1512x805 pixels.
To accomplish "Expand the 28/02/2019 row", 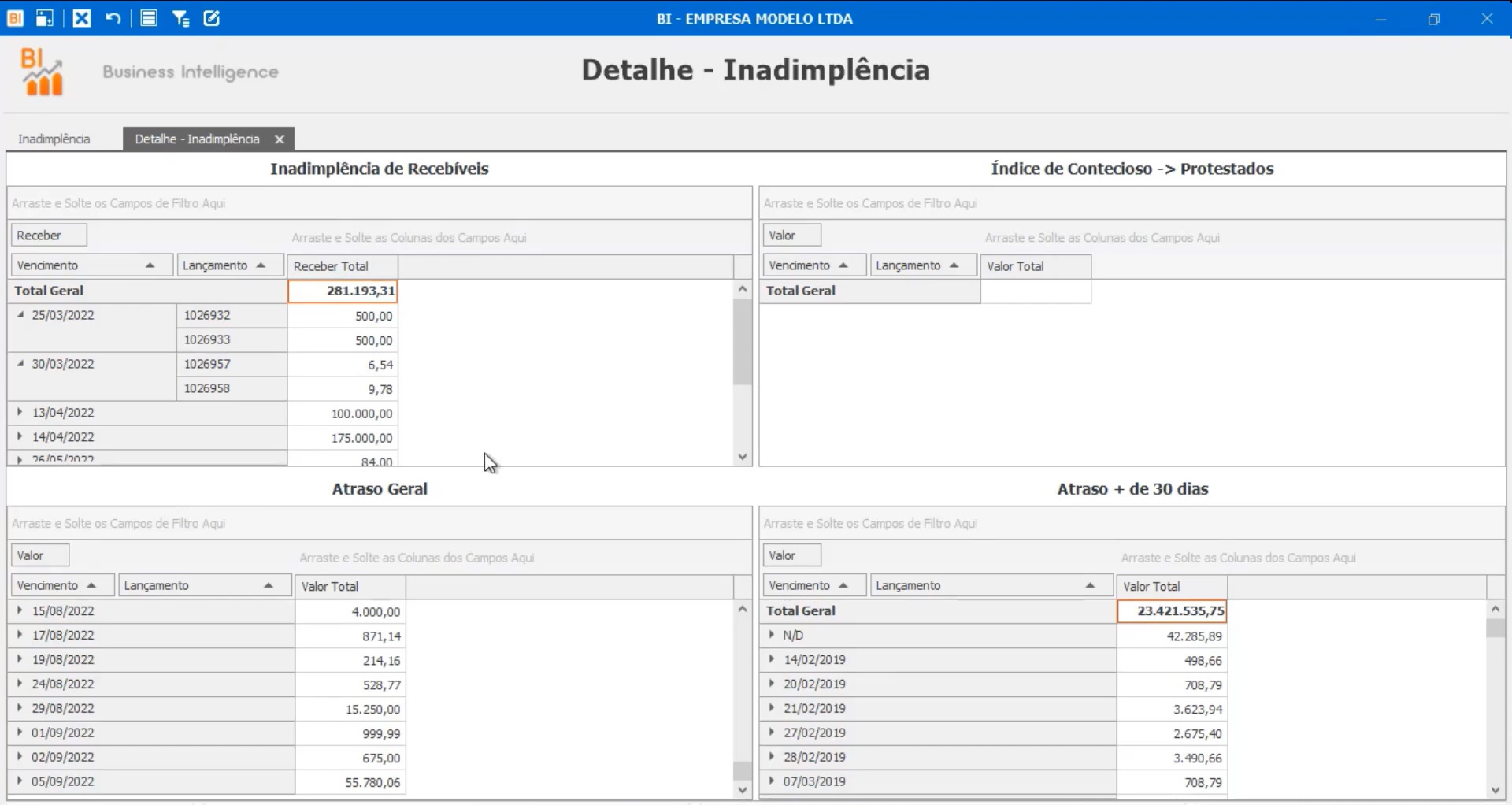I will click(773, 757).
